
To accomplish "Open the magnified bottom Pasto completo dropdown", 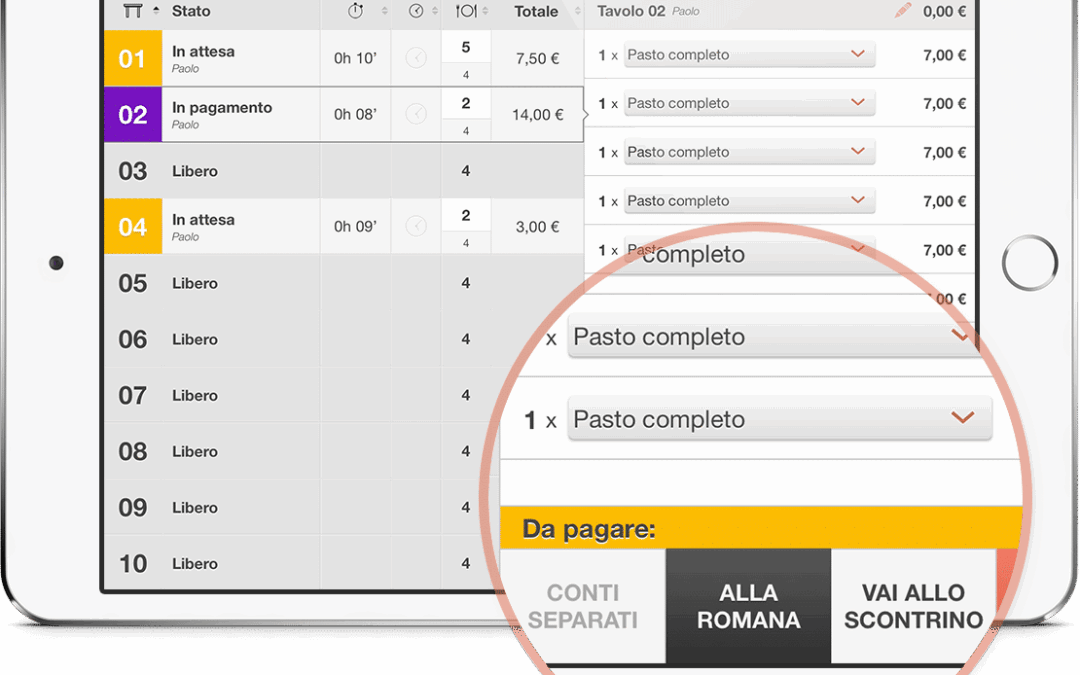I will 779,420.
